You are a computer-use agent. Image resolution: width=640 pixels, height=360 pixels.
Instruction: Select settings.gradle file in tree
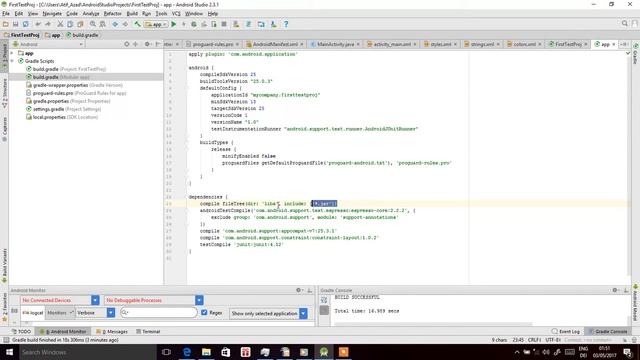coord(63,109)
